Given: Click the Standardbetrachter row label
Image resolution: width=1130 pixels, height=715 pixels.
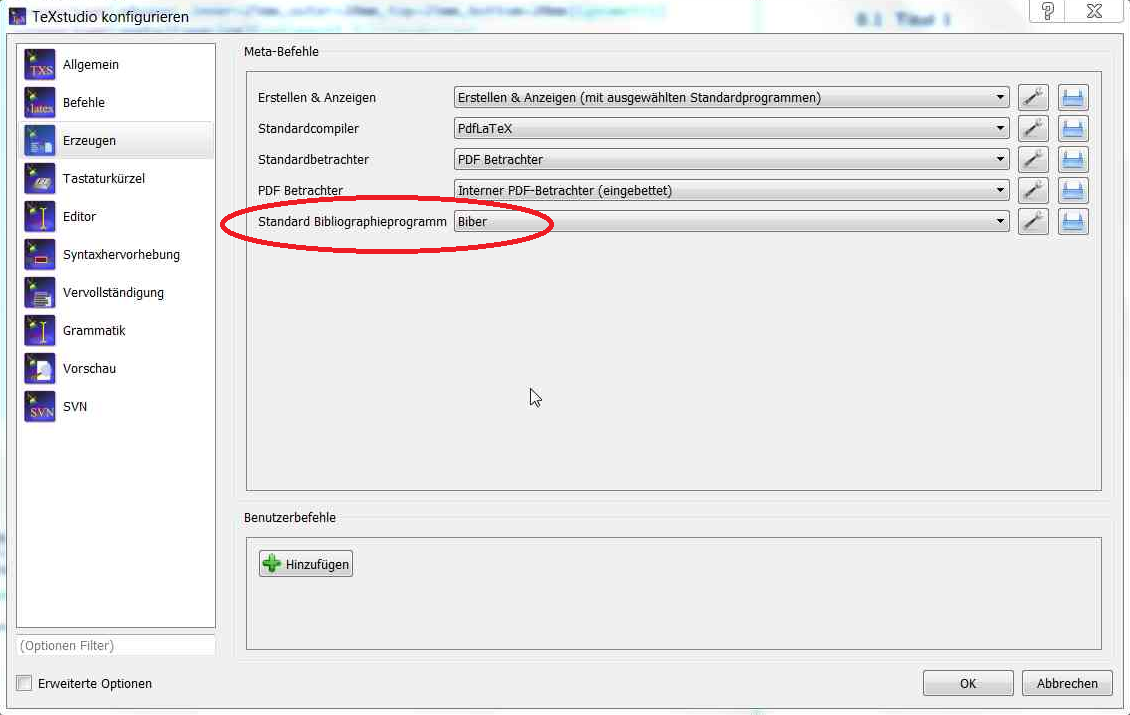Looking at the screenshot, I should coord(313,159).
